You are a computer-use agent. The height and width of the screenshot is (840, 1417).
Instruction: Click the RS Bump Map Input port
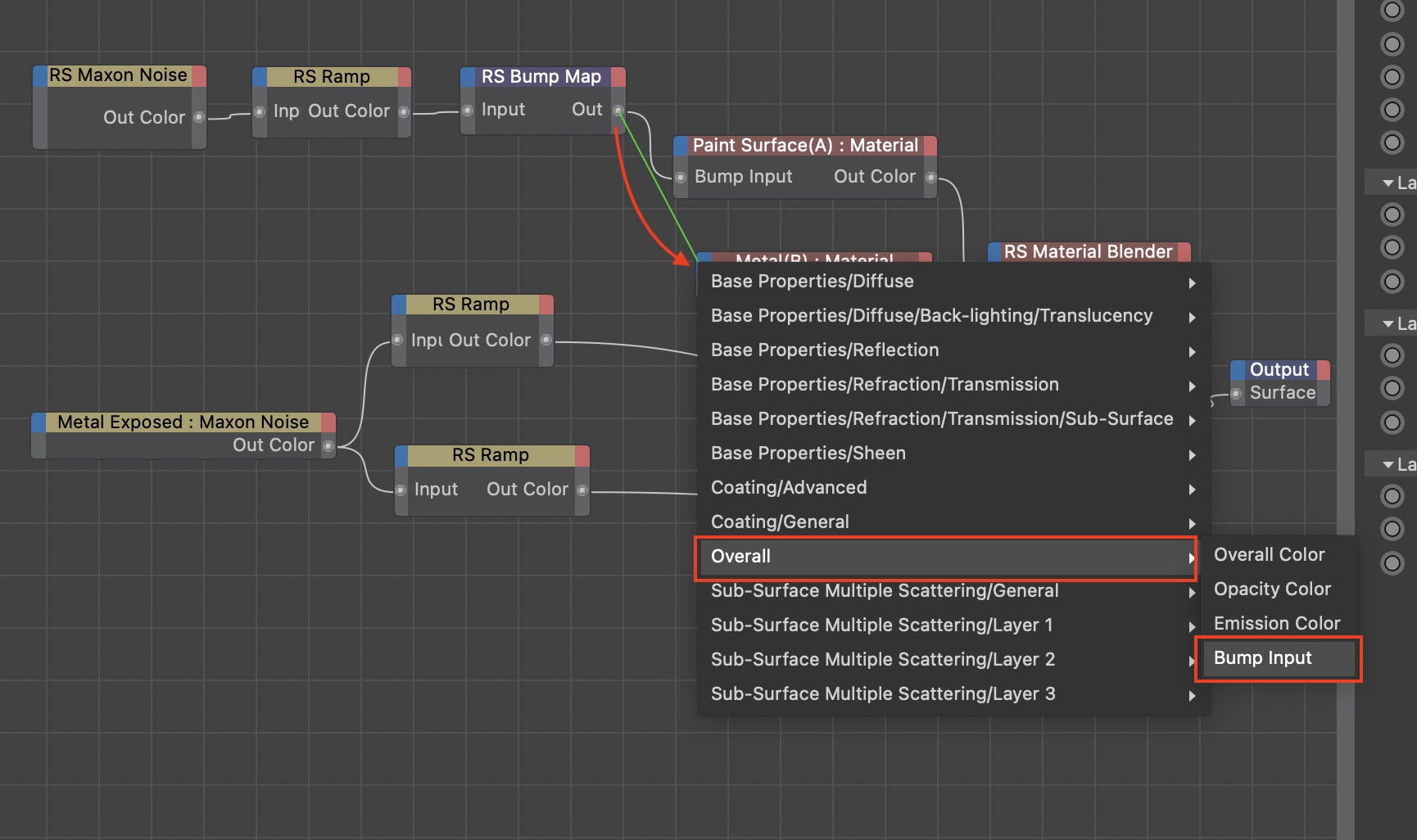coord(468,110)
